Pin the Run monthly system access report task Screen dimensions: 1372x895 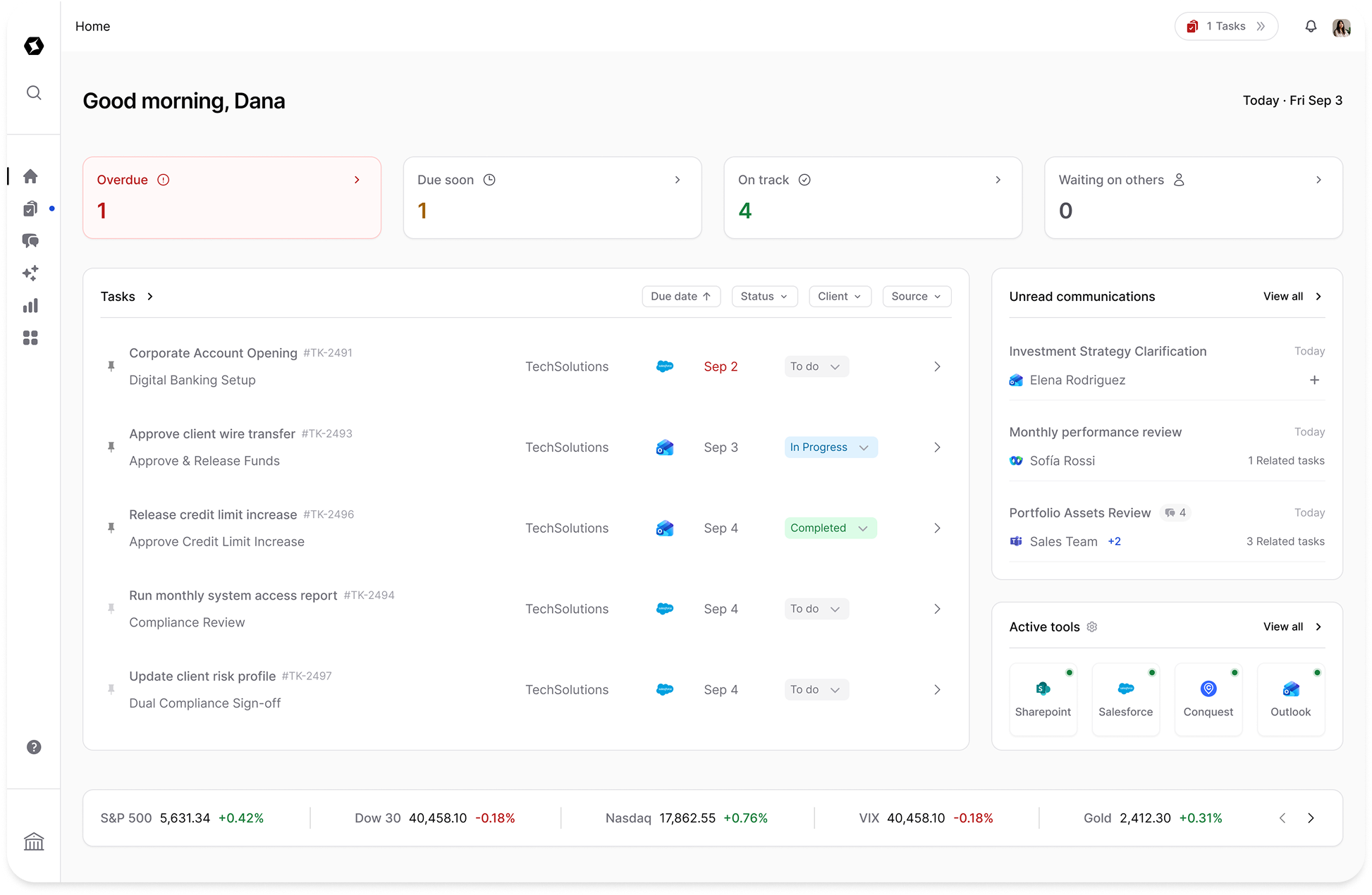111,608
